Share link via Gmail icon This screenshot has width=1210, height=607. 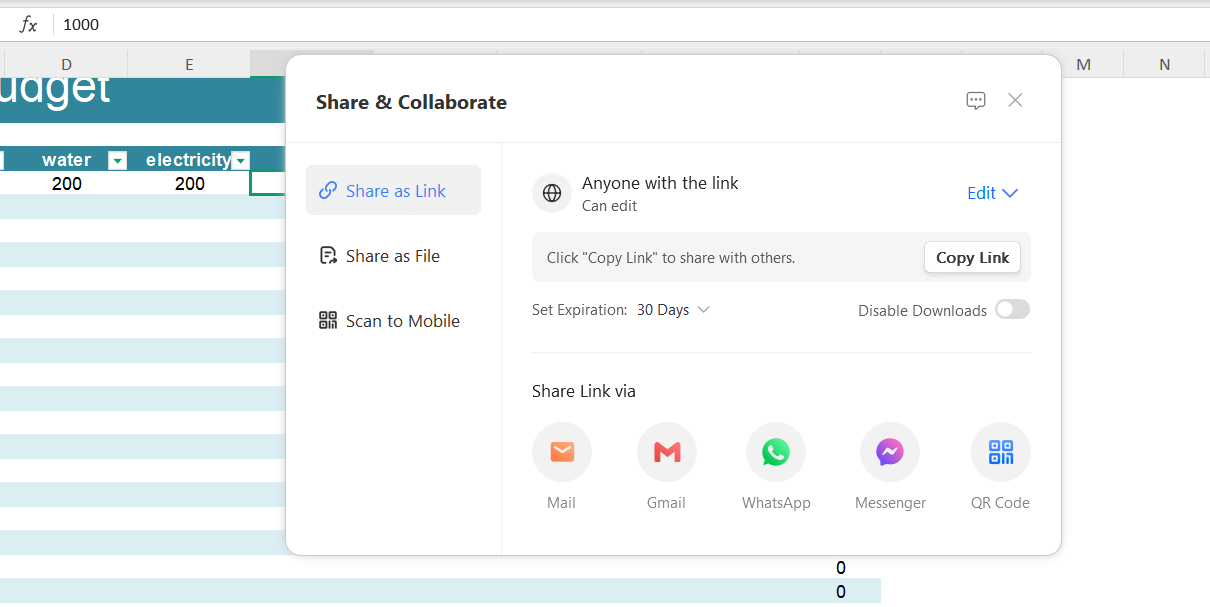pos(667,452)
